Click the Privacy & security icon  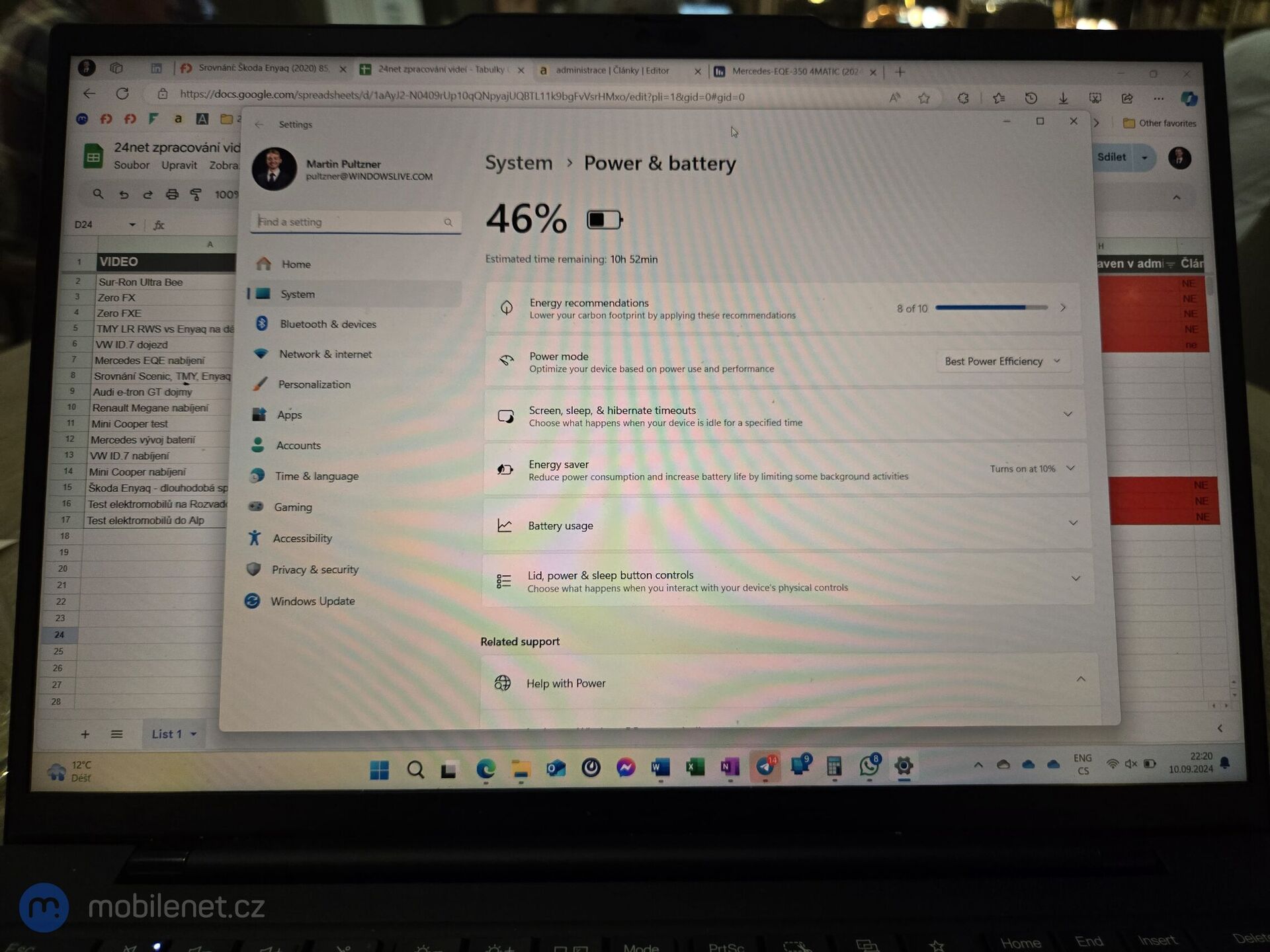(x=259, y=569)
